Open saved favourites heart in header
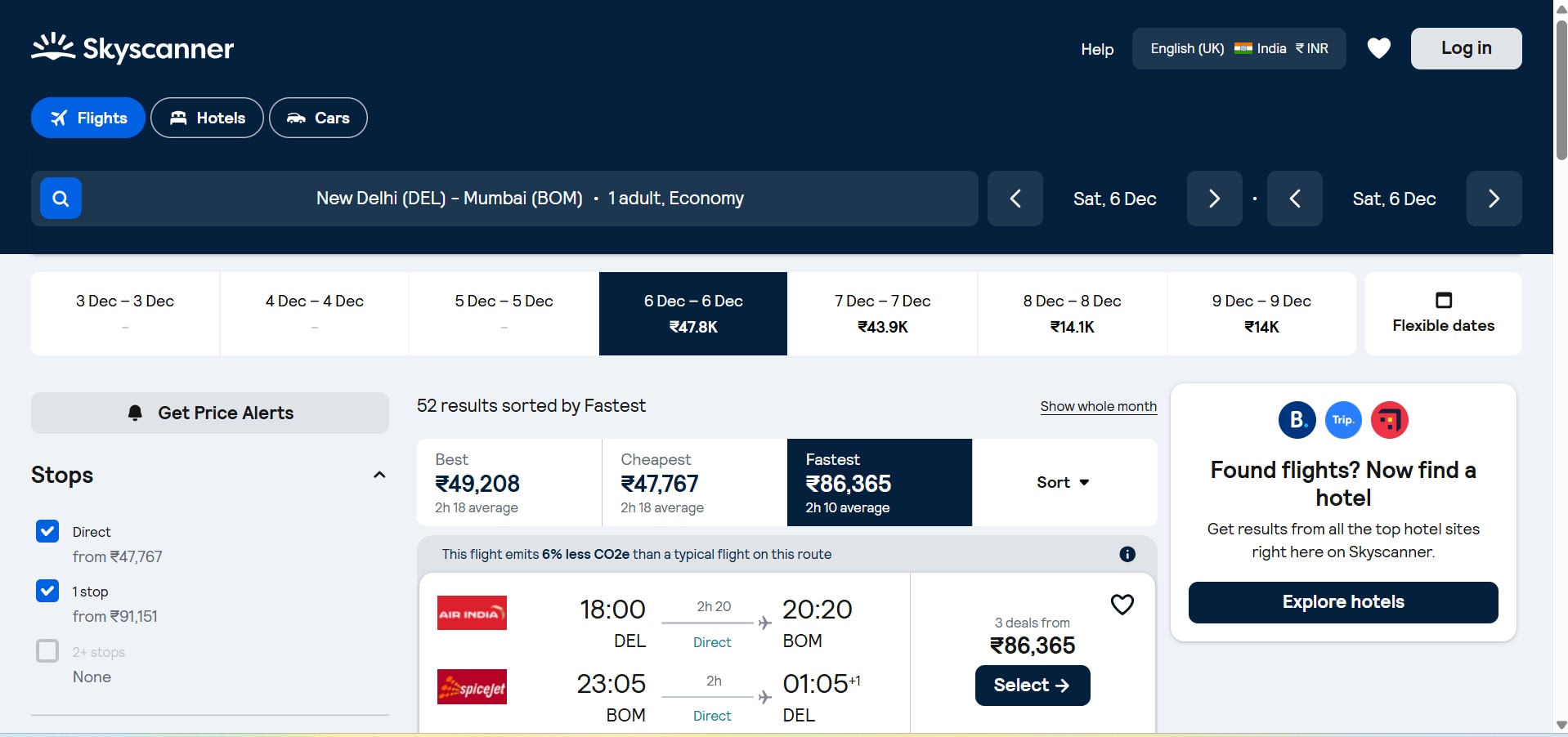 [1378, 48]
